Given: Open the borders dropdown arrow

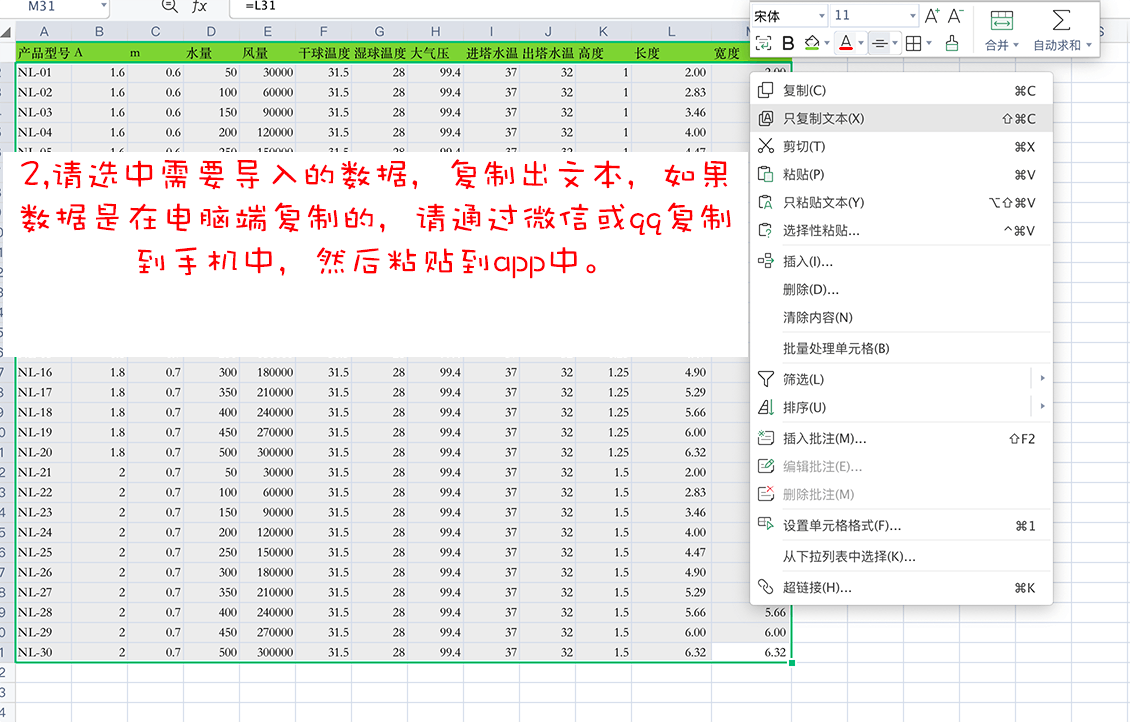Looking at the screenshot, I should point(929,43).
